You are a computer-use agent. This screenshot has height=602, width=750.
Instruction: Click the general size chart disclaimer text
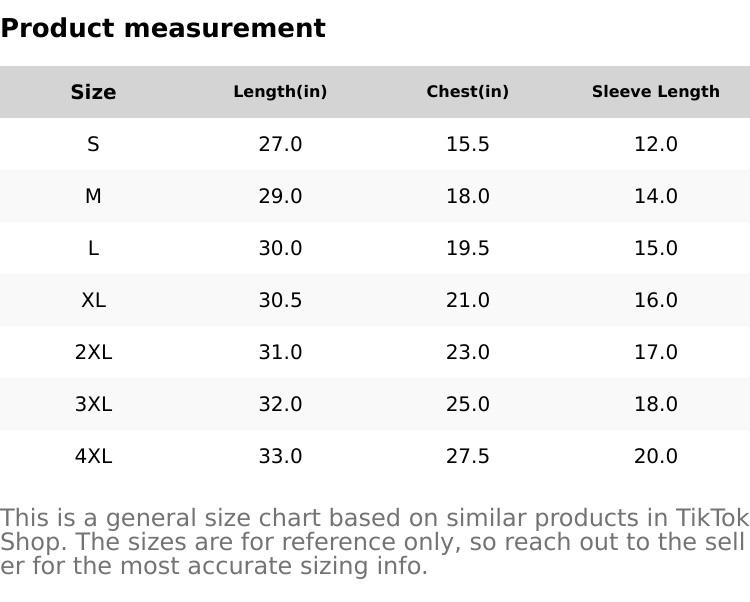(x=374, y=542)
